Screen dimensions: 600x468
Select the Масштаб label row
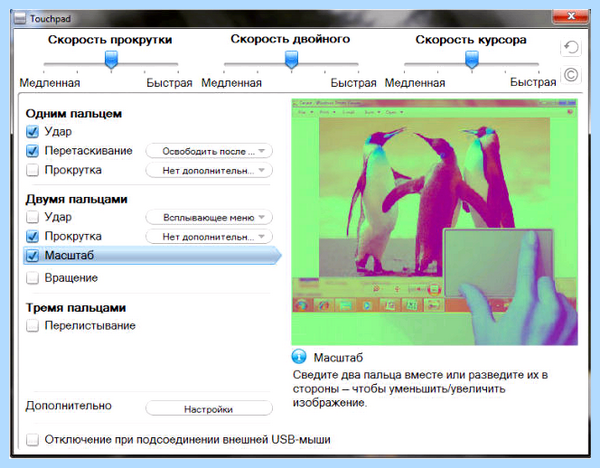click(x=152, y=256)
